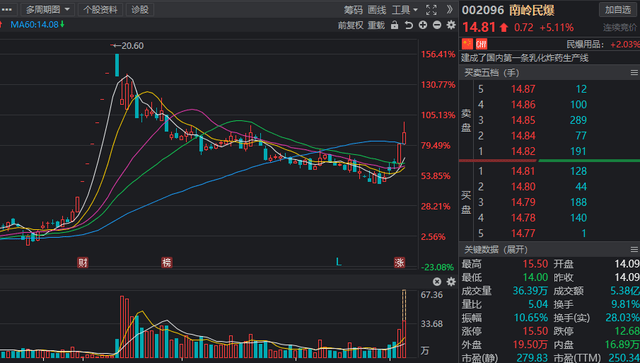Close the volume indicator panel

437,281
